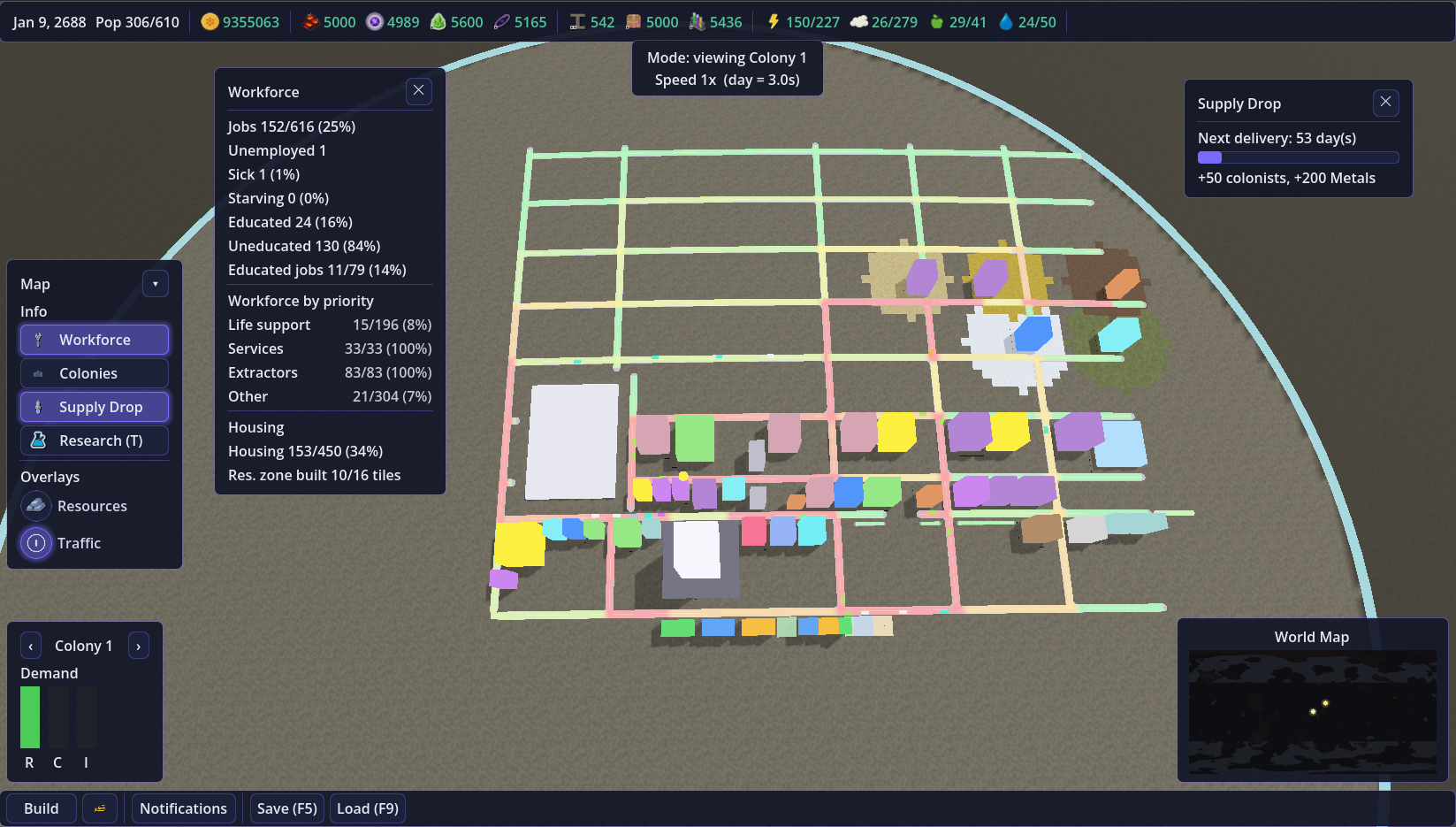This screenshot has height=827, width=1456.
Task: Click the wrench icon on Workforce button
Action: click(x=38, y=340)
